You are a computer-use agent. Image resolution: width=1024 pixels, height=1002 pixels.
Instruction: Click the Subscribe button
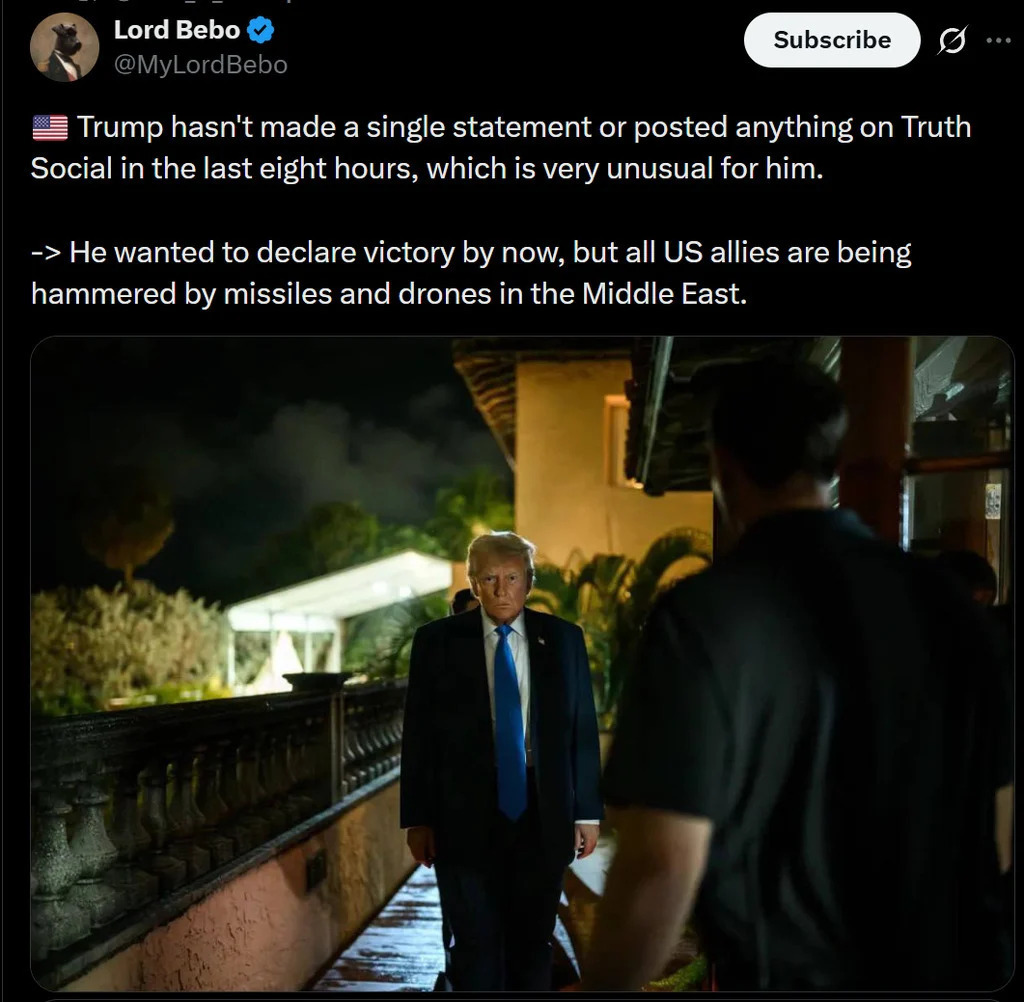coord(831,40)
